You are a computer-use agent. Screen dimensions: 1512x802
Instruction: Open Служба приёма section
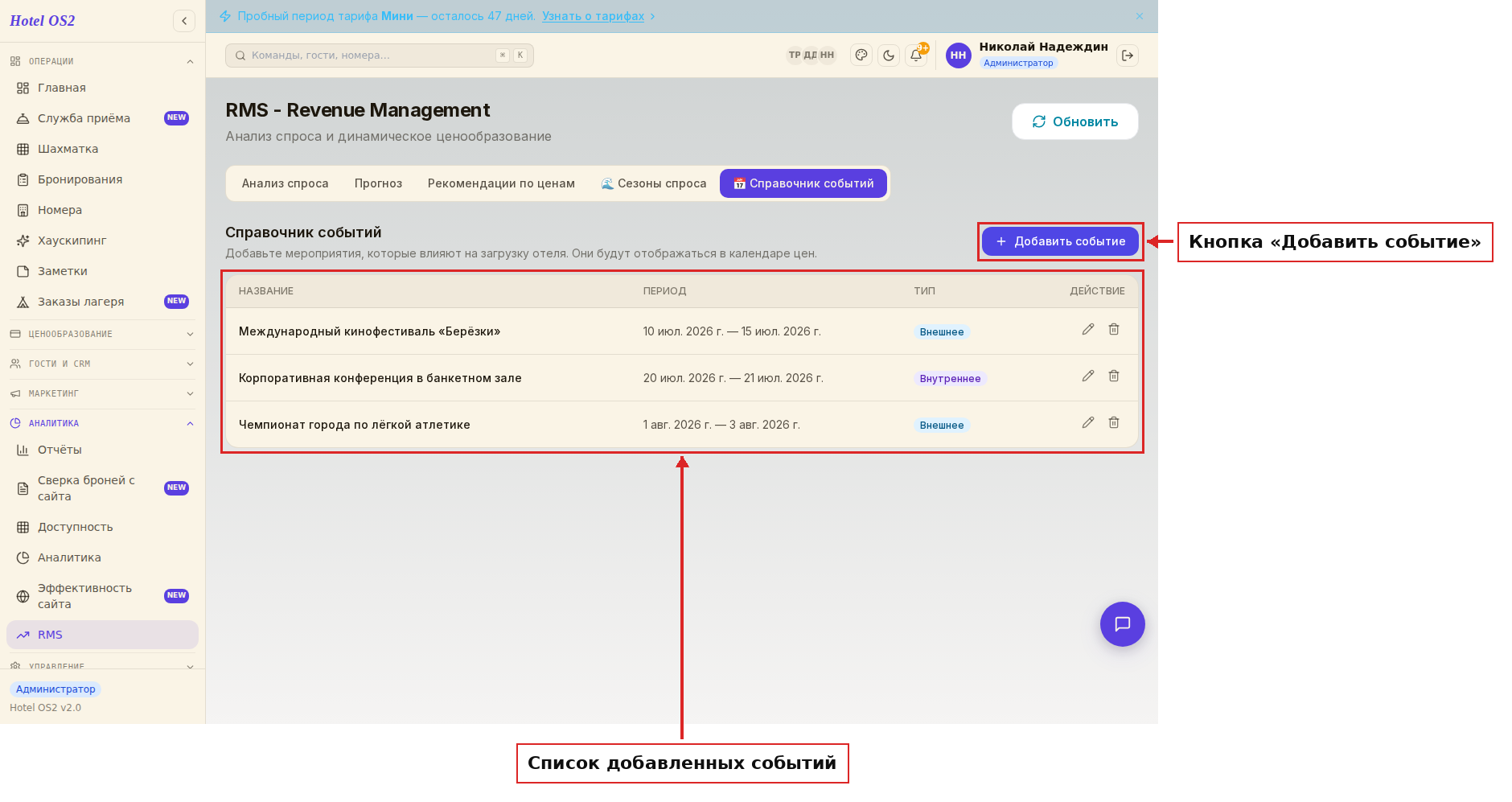(x=102, y=118)
